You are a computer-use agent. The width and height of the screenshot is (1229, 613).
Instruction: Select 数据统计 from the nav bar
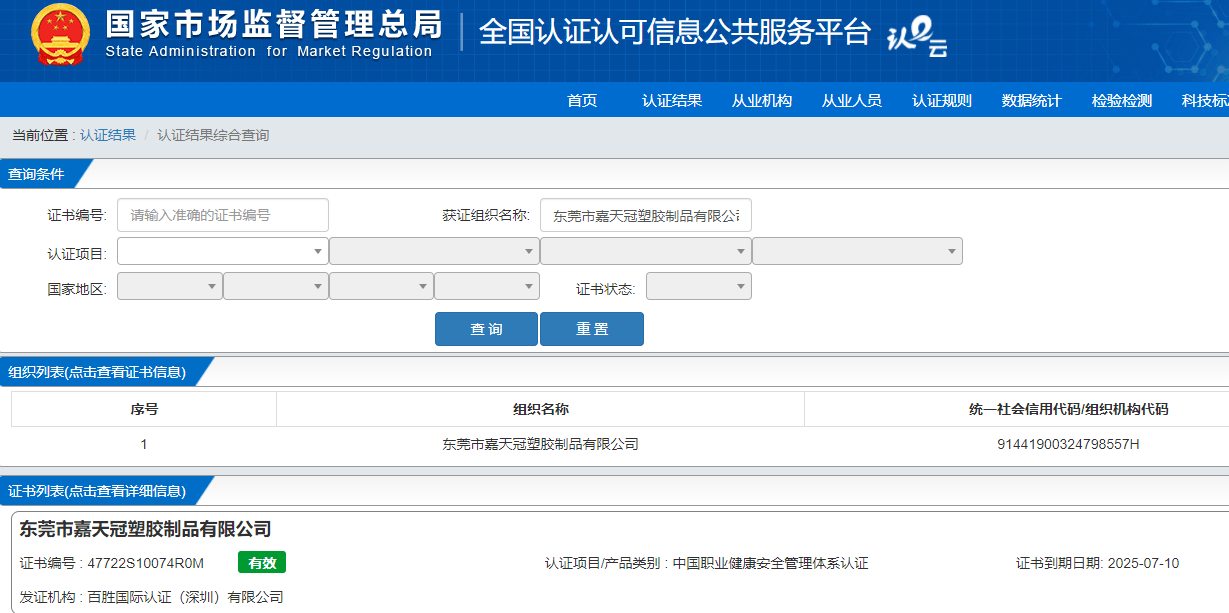tap(1032, 100)
